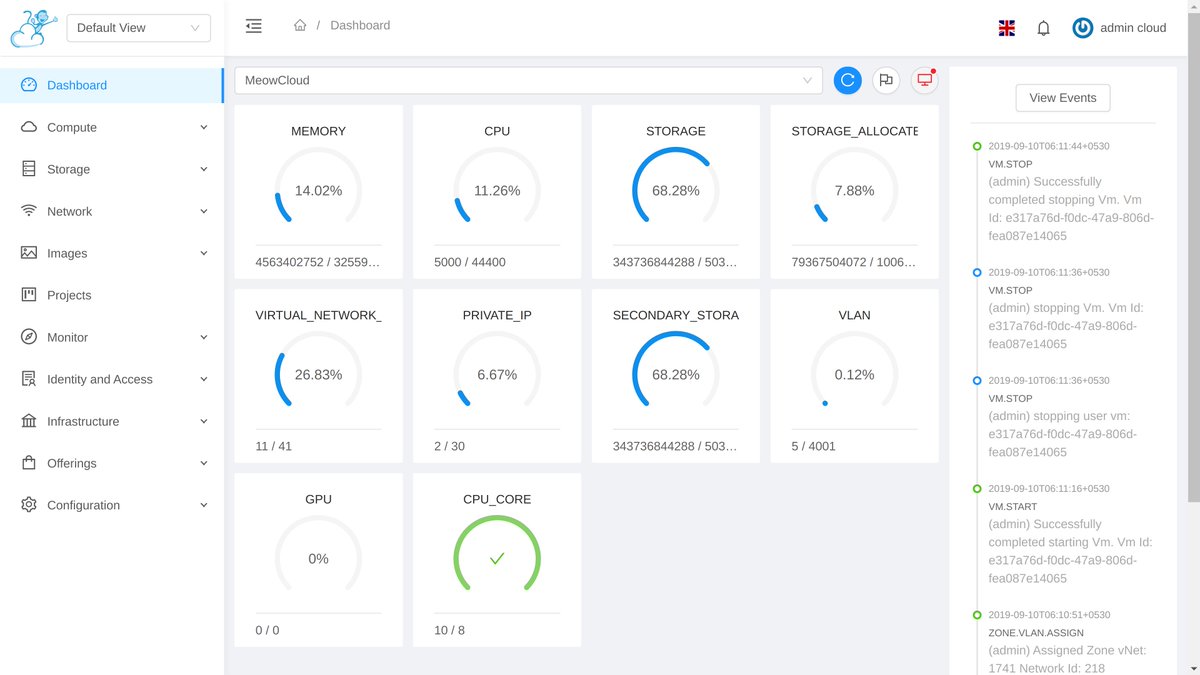Click the View Events button
Image resolution: width=1200 pixels, height=675 pixels.
coord(1062,98)
